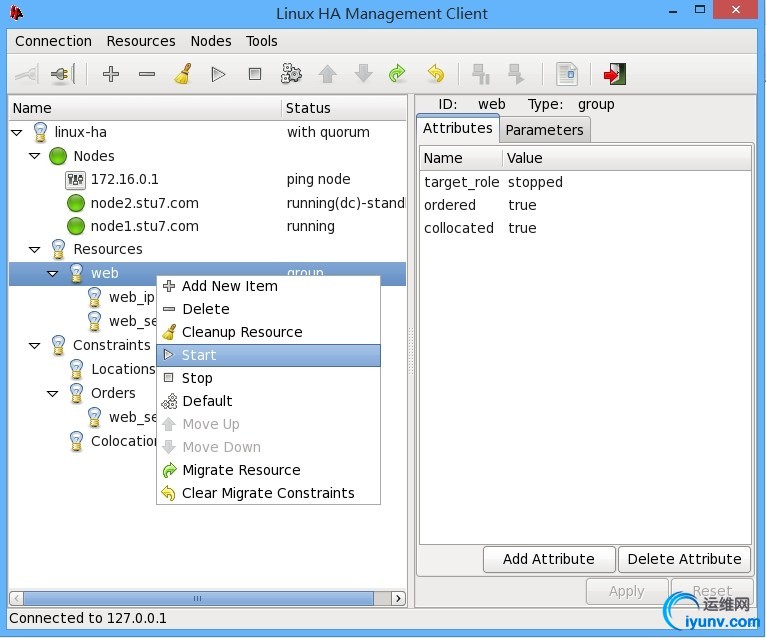Click the Add Attribute button

(549, 559)
